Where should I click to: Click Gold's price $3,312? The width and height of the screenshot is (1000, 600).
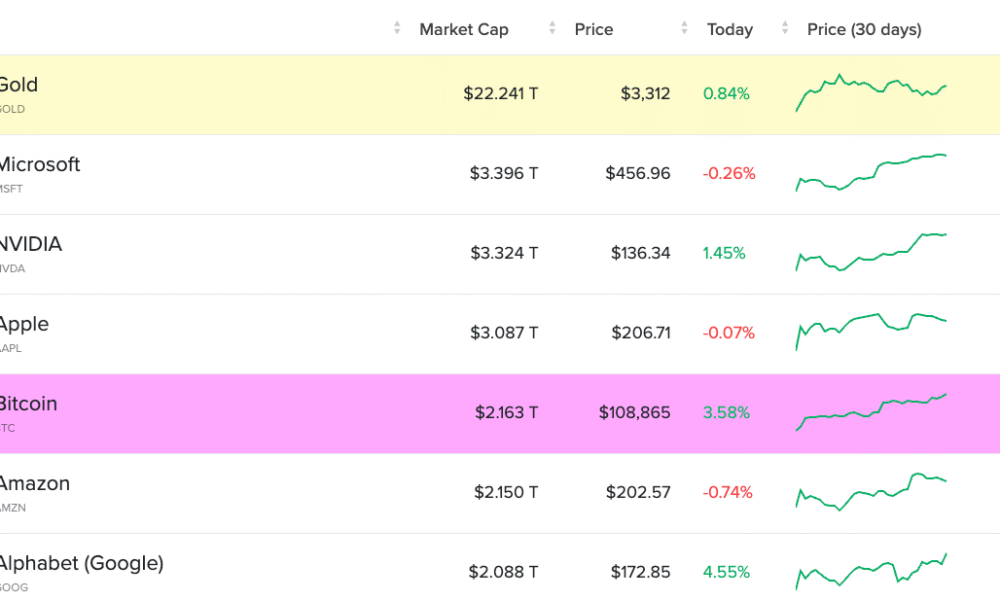(x=645, y=94)
